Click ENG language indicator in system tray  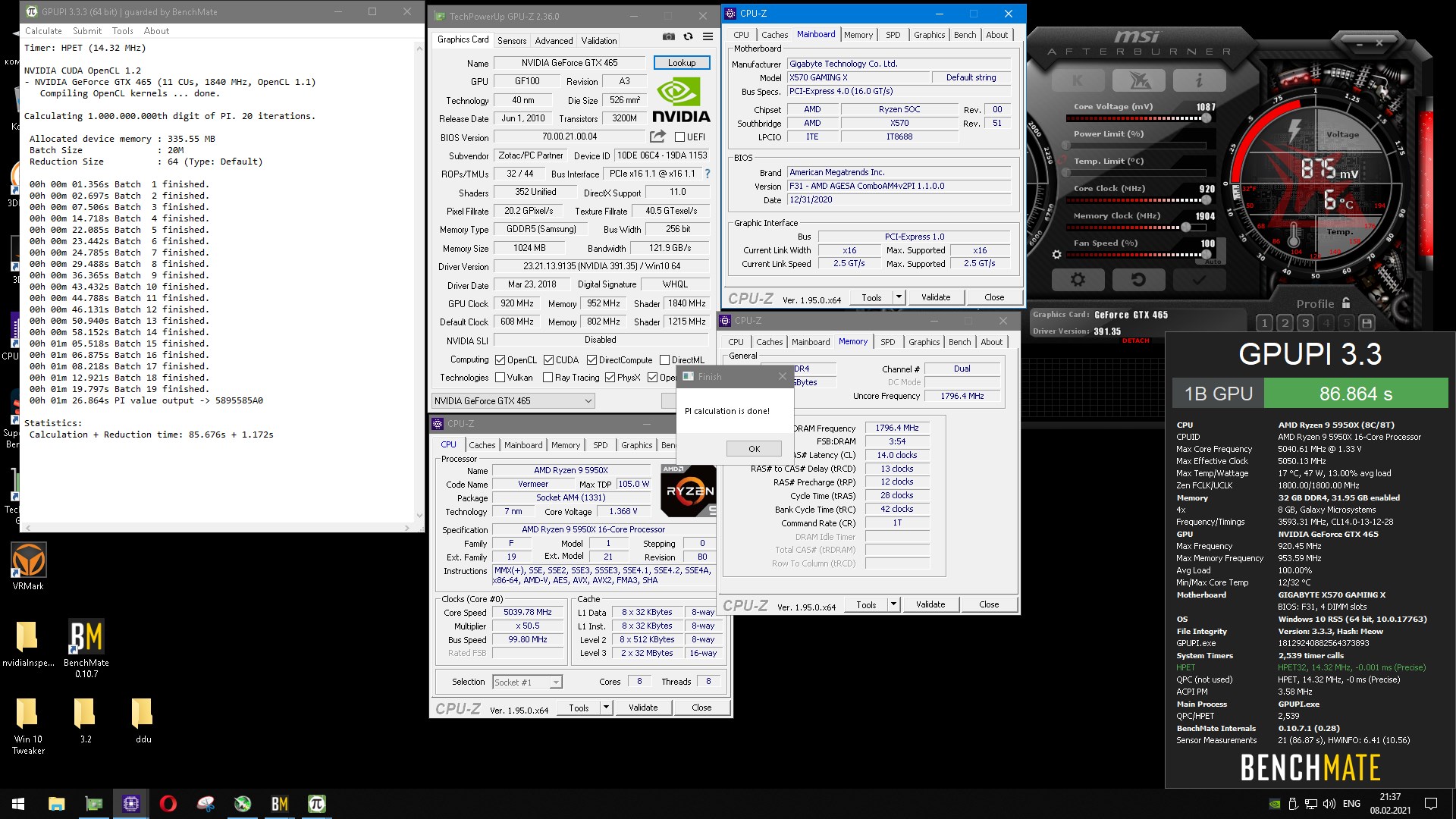pos(1351,804)
